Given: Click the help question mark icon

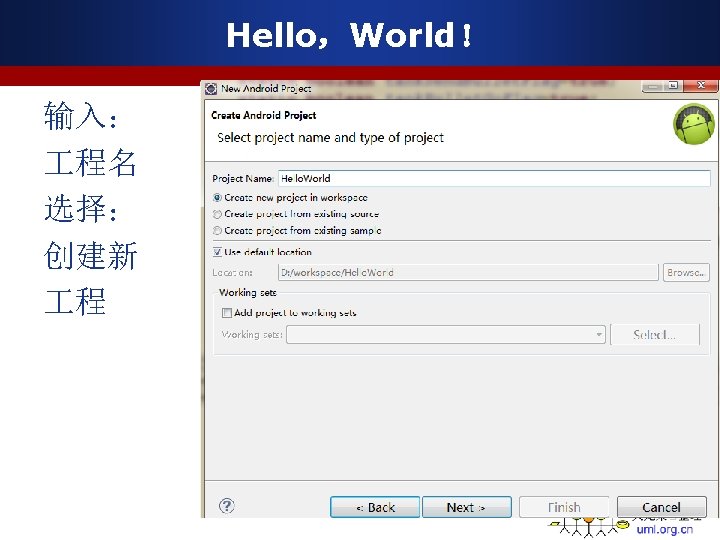Looking at the screenshot, I should point(226,506).
